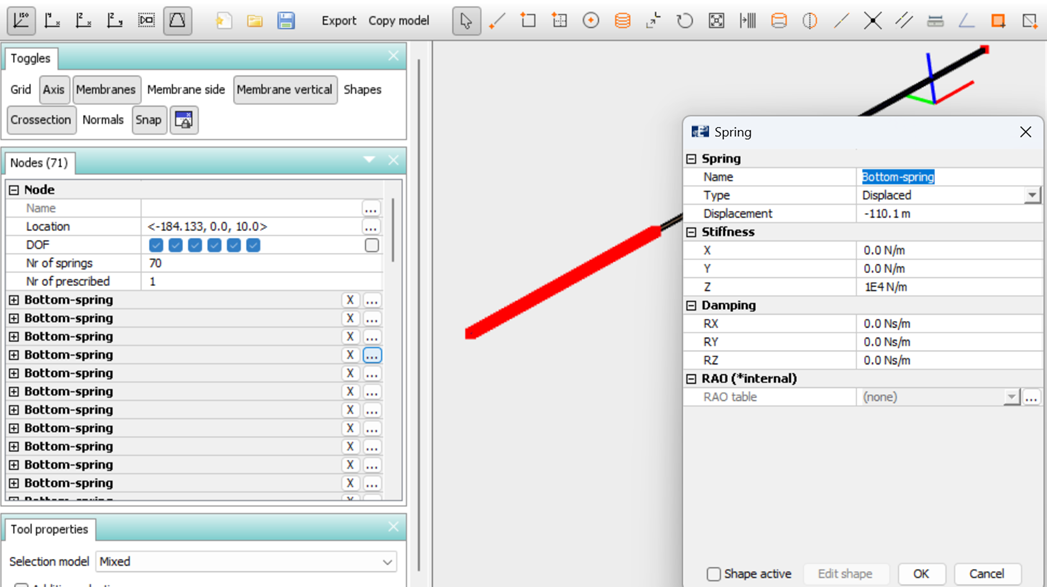
Task: Toggle Normals display
Action: click(103, 120)
